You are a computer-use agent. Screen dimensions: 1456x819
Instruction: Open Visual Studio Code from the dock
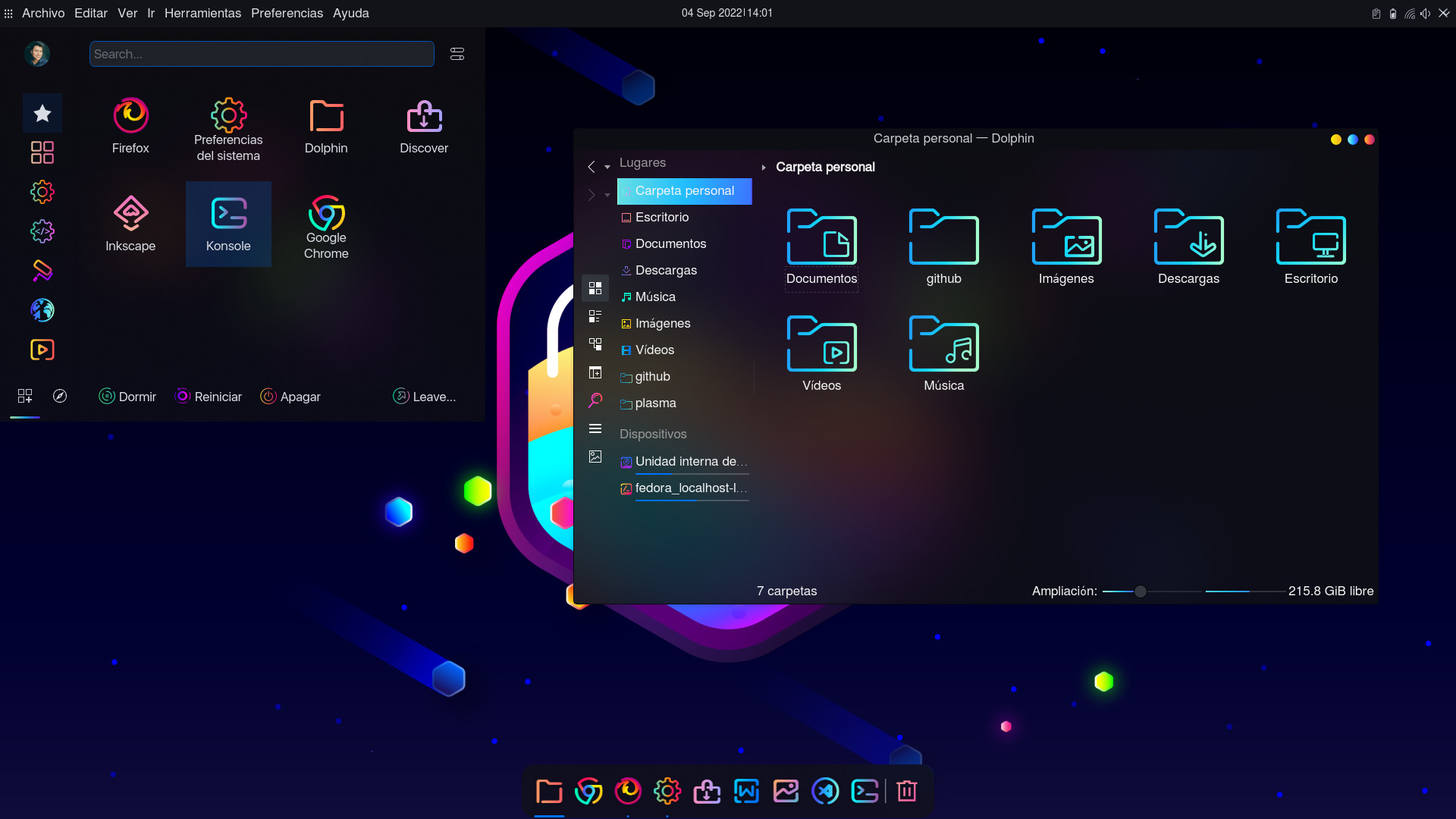pos(825,791)
